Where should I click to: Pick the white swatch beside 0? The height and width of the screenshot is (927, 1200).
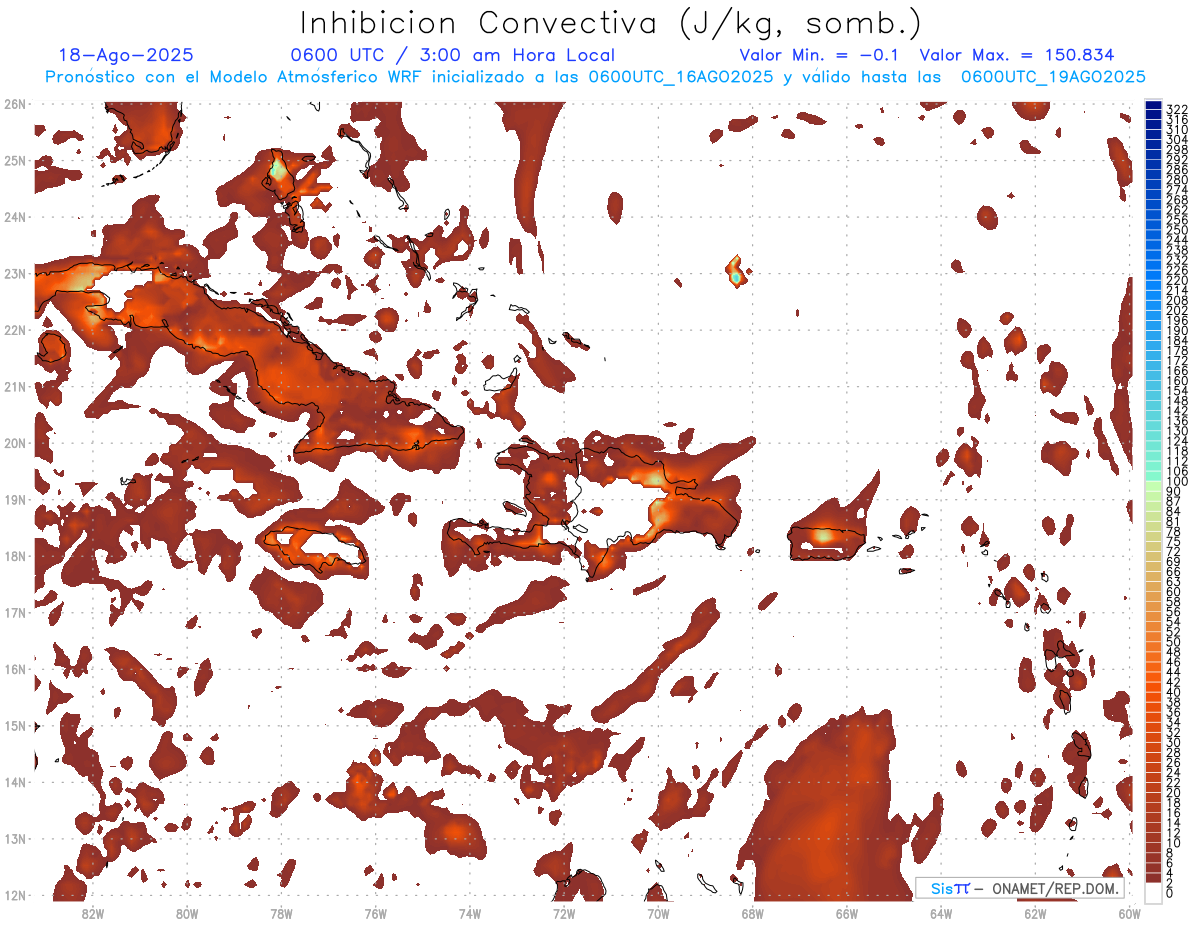(x=1153, y=892)
